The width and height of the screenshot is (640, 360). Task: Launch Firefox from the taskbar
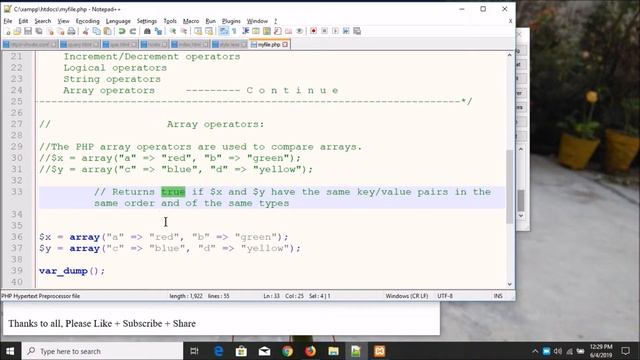click(310, 351)
